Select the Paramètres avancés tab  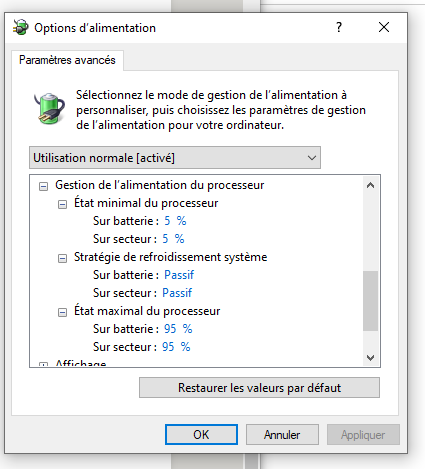(67, 60)
